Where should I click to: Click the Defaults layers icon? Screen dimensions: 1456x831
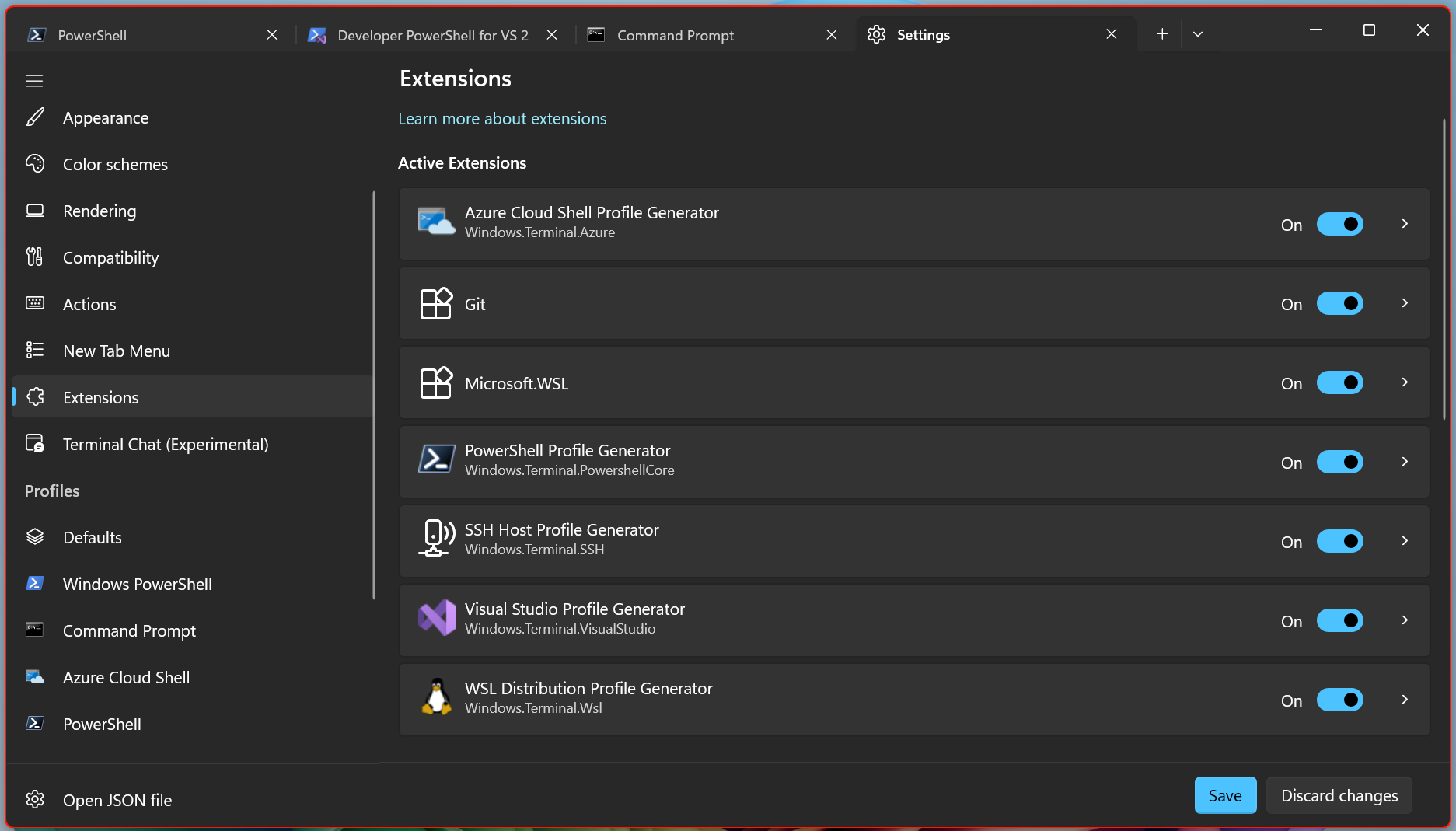35,537
